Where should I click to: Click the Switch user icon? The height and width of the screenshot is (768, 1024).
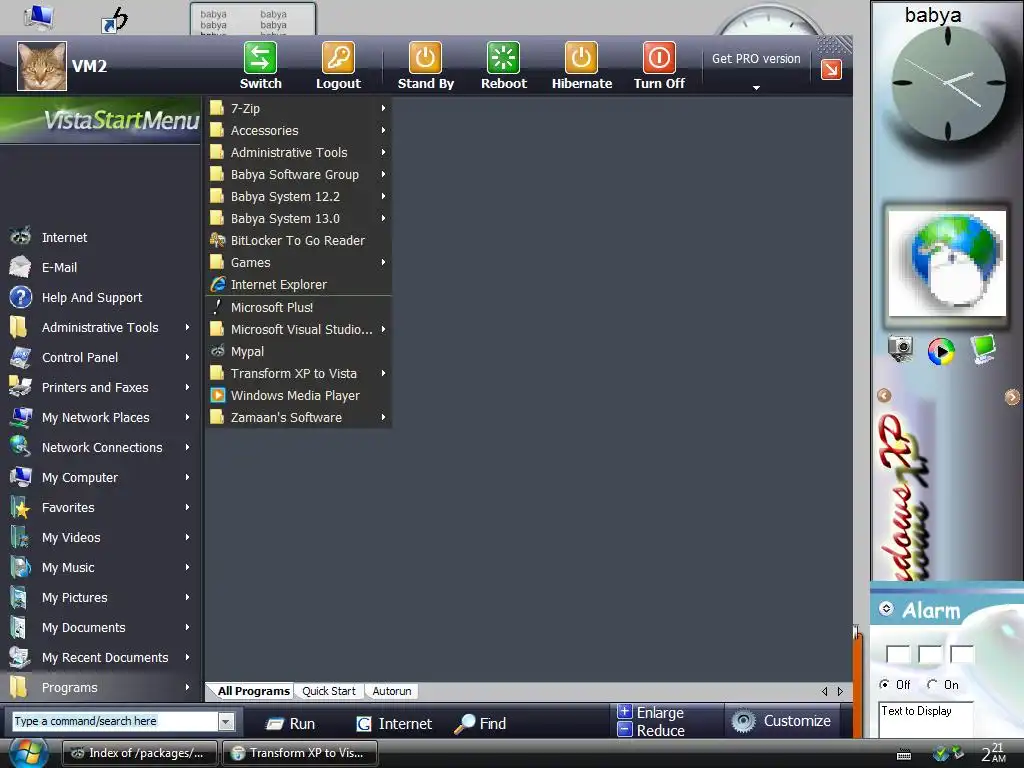coord(260,57)
